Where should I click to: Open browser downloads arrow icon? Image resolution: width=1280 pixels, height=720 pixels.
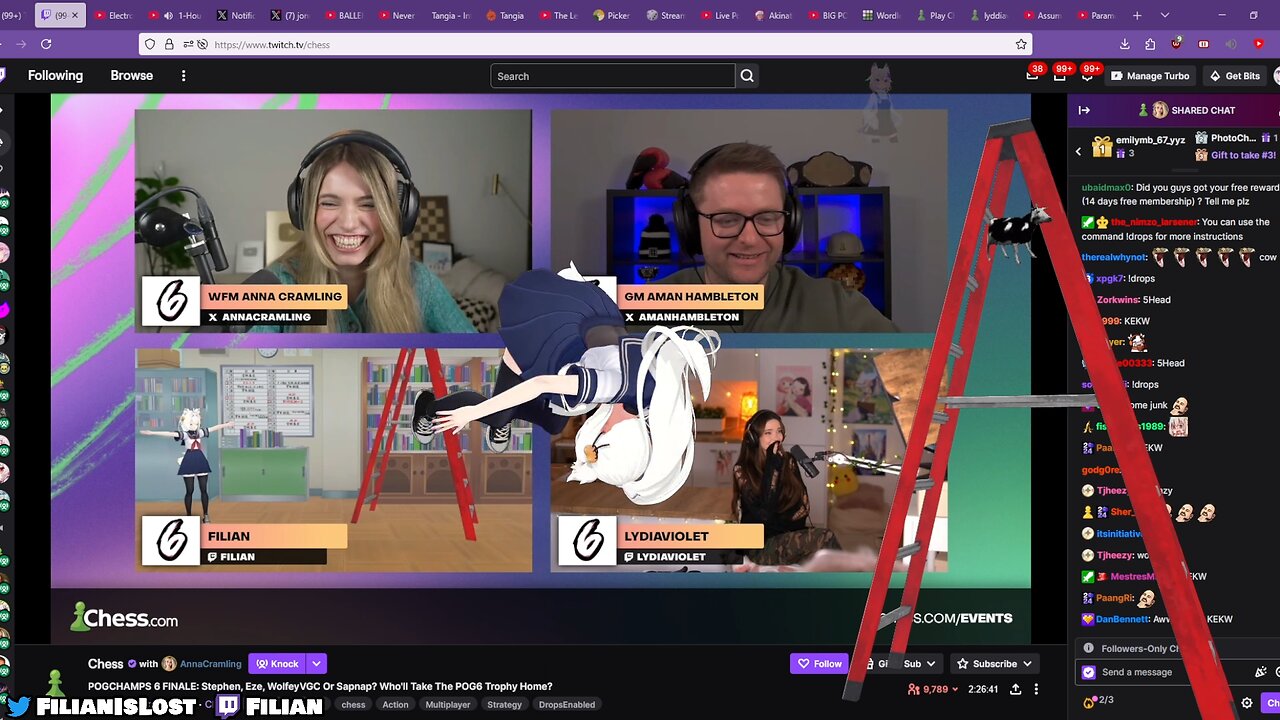coord(1124,44)
